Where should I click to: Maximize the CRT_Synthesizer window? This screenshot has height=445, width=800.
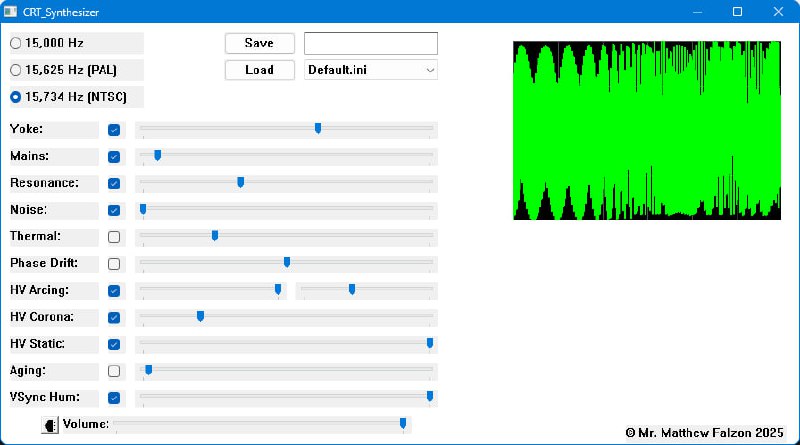[737, 11]
